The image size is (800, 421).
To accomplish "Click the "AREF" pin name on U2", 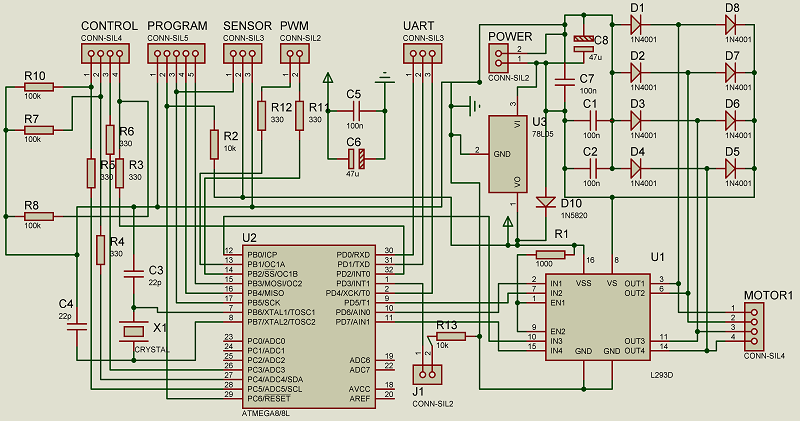I will click(360, 398).
